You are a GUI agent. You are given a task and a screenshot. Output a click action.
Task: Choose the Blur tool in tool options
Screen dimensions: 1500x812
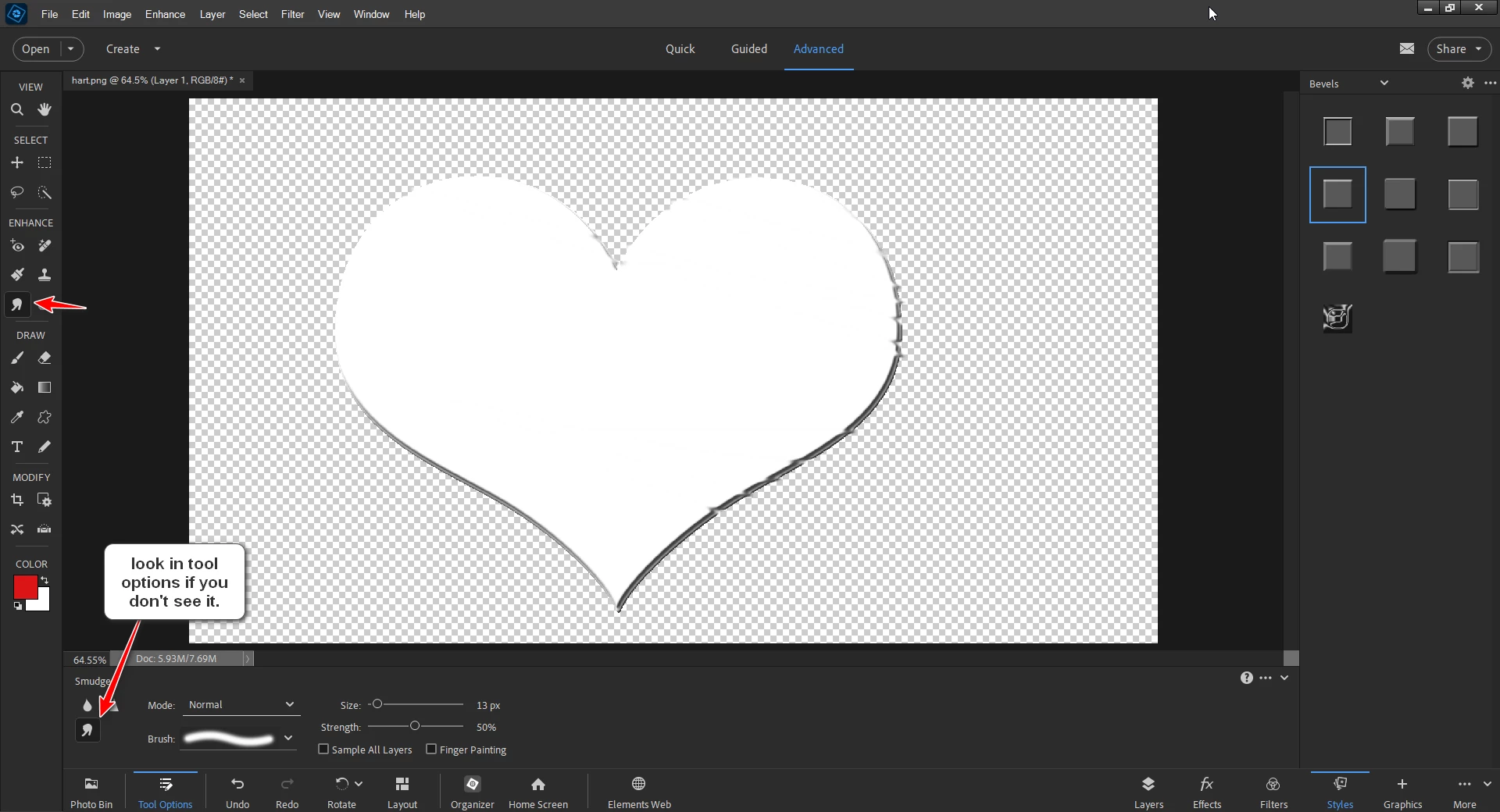(x=87, y=706)
